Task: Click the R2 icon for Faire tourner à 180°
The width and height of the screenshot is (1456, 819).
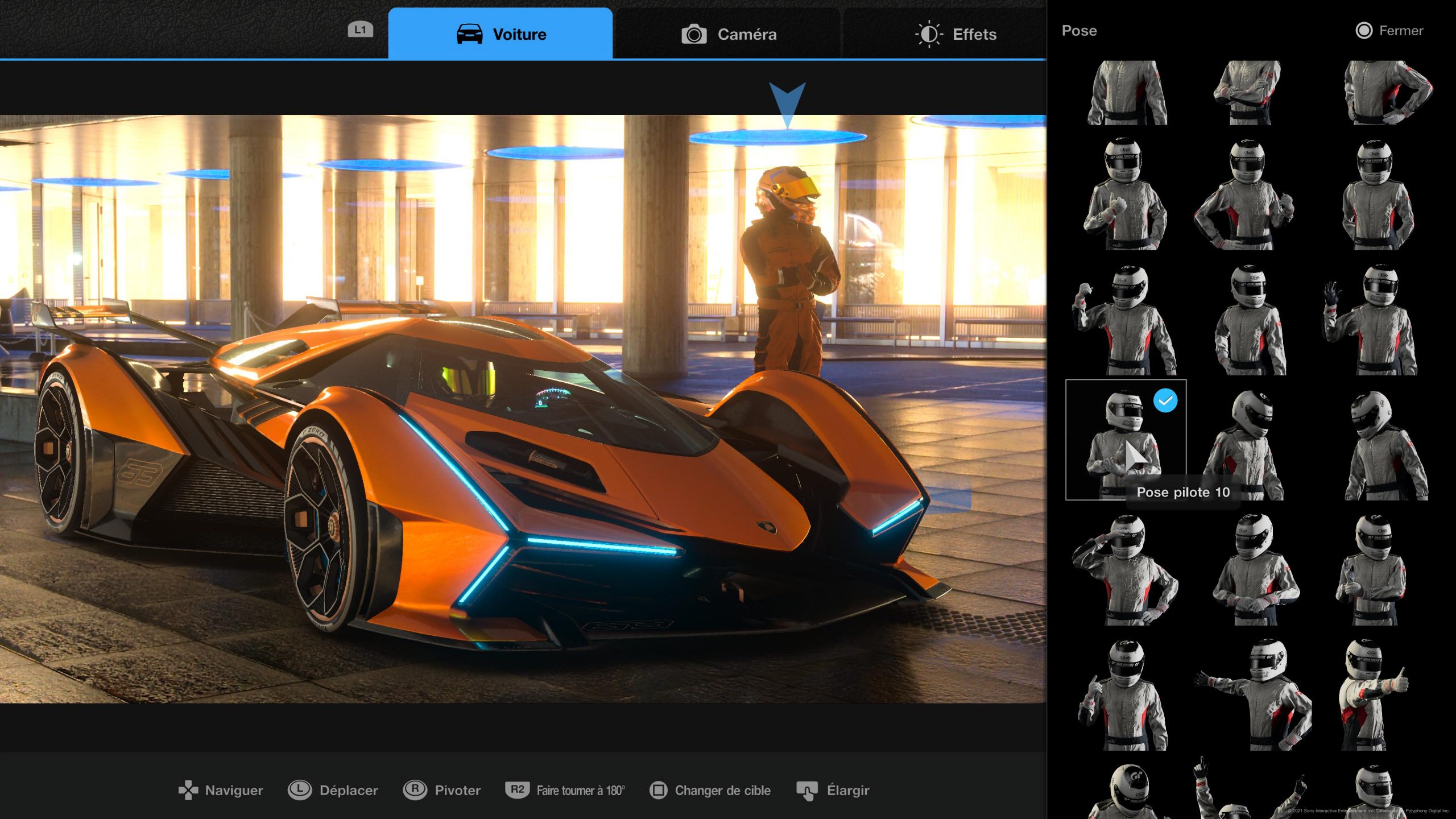Action: pyautogui.click(x=517, y=789)
